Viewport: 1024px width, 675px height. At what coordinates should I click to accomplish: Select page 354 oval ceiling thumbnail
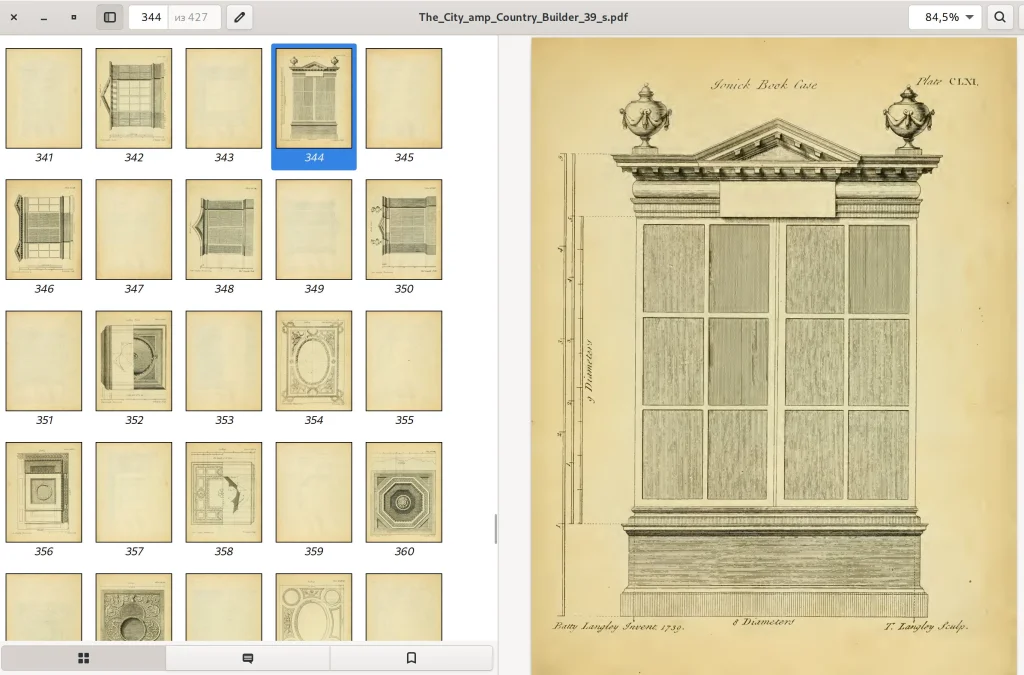(314, 360)
